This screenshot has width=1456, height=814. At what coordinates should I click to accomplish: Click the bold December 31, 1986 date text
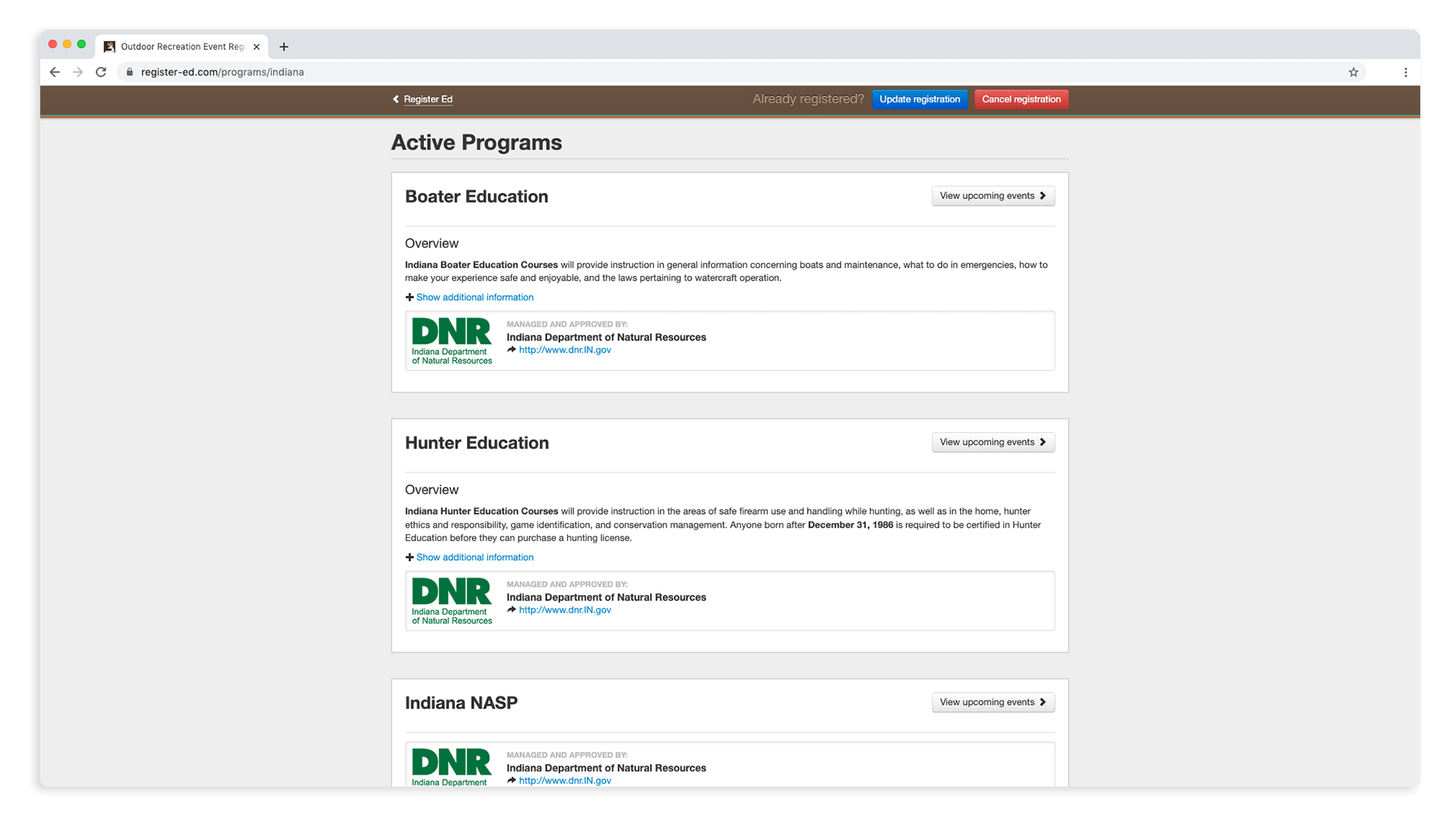click(x=850, y=524)
